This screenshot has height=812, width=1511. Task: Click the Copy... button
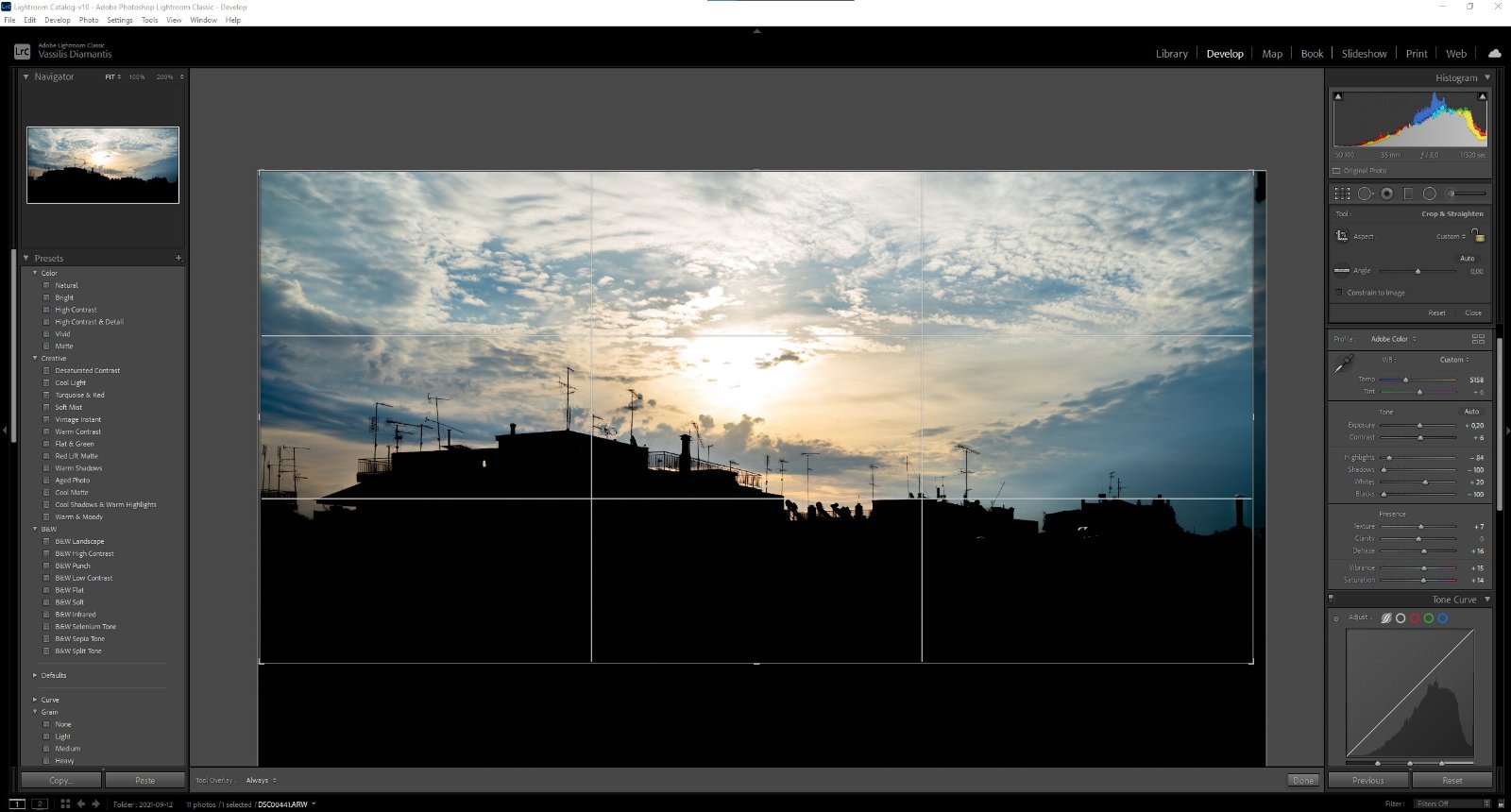[61, 780]
